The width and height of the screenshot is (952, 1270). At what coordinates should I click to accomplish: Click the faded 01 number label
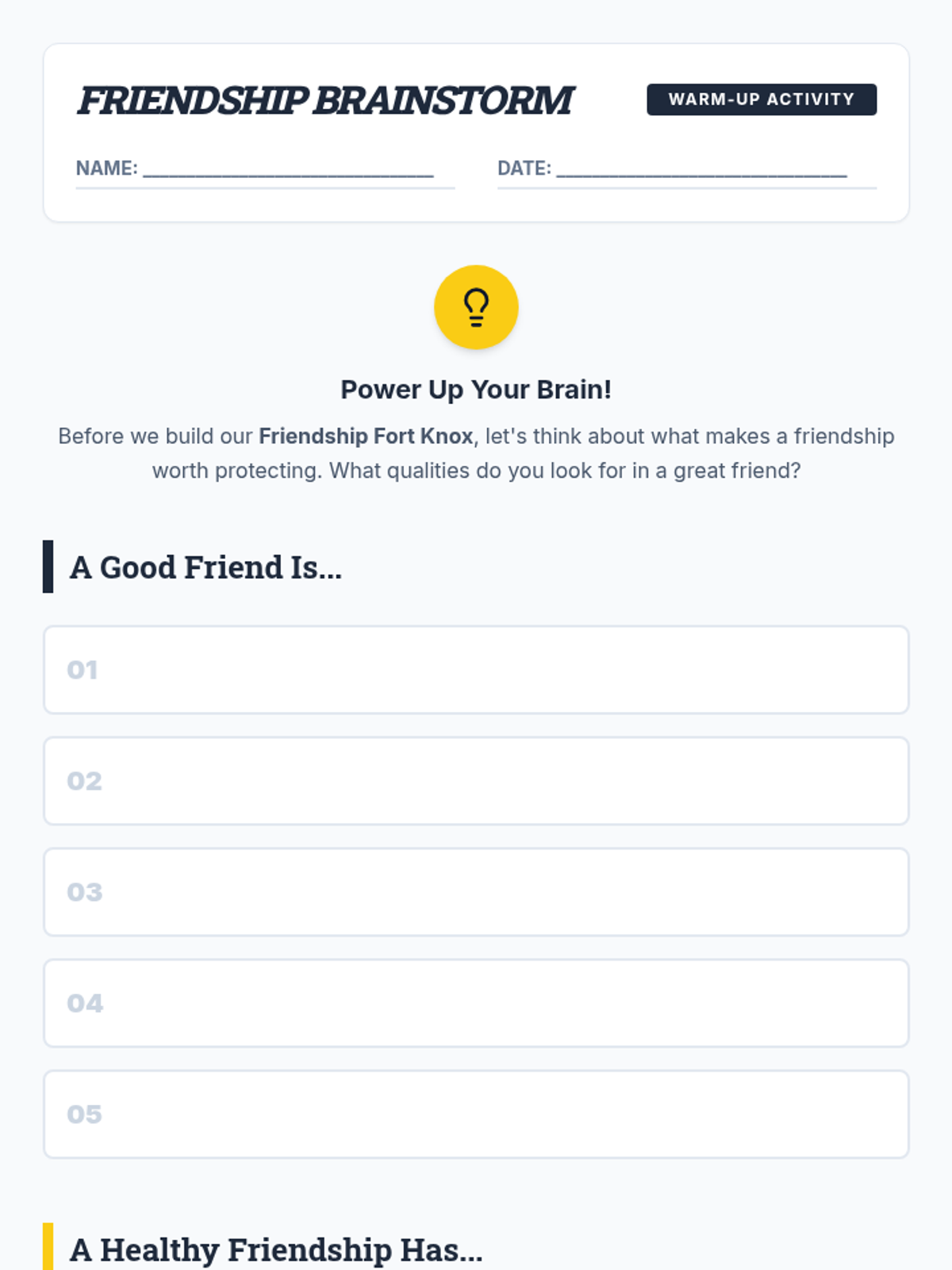(x=83, y=670)
